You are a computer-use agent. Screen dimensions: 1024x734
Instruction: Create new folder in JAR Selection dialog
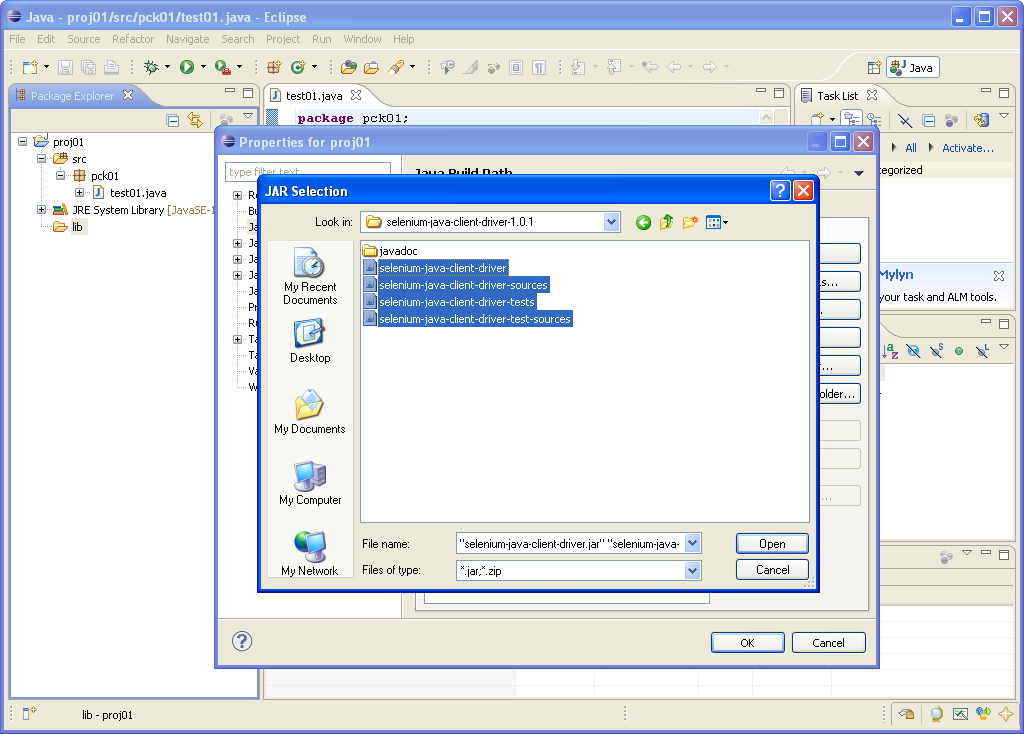(690, 223)
